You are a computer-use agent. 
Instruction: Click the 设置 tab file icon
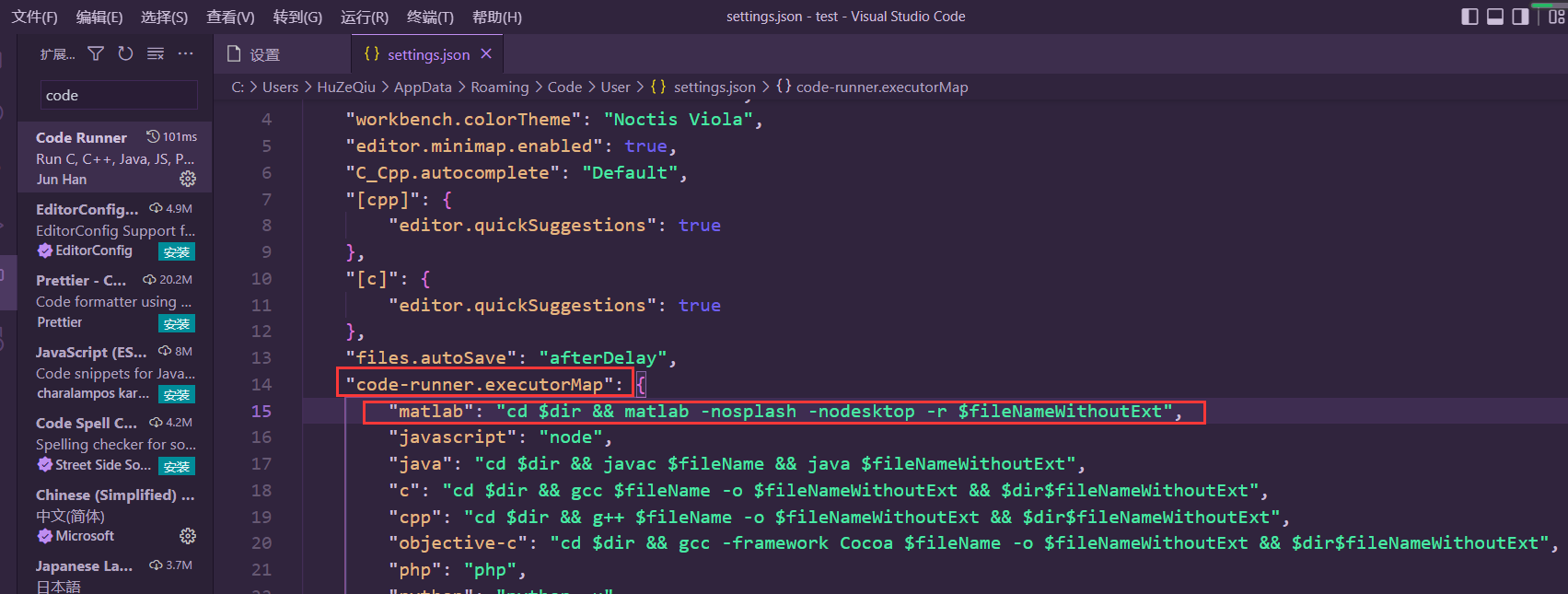[234, 54]
